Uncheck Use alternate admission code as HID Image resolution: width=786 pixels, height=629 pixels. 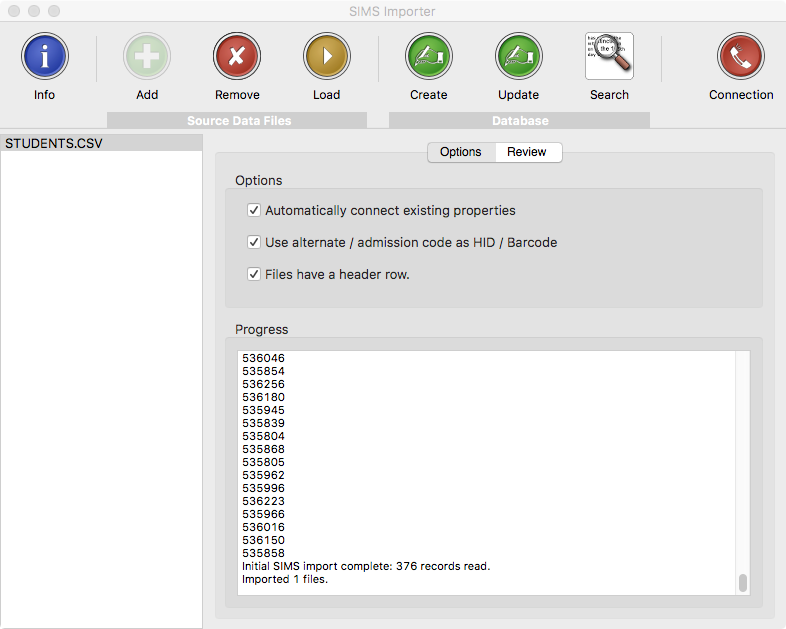click(x=254, y=242)
